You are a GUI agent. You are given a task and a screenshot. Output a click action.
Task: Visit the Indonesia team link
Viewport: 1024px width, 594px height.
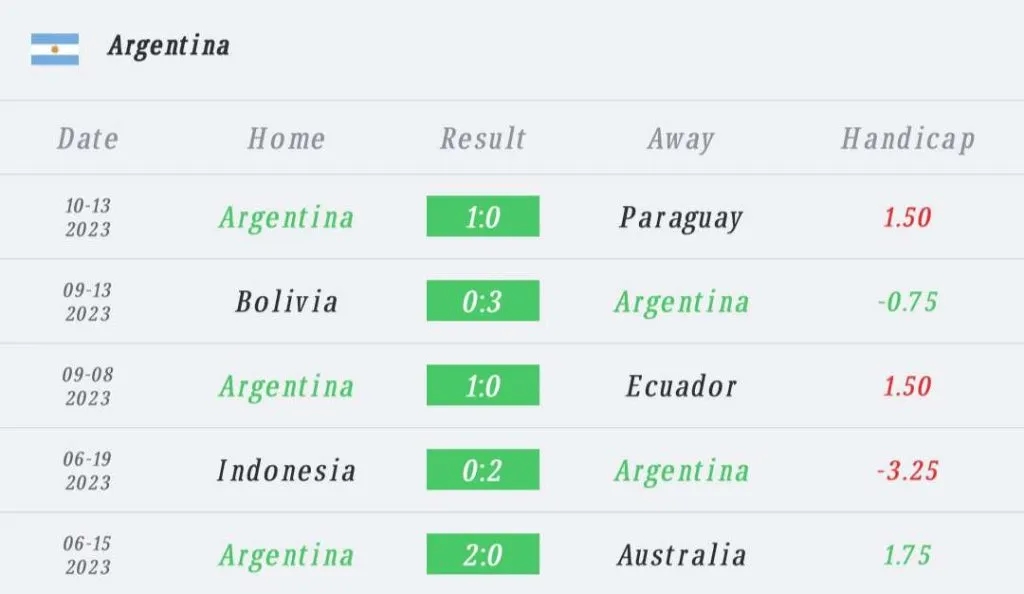click(286, 470)
